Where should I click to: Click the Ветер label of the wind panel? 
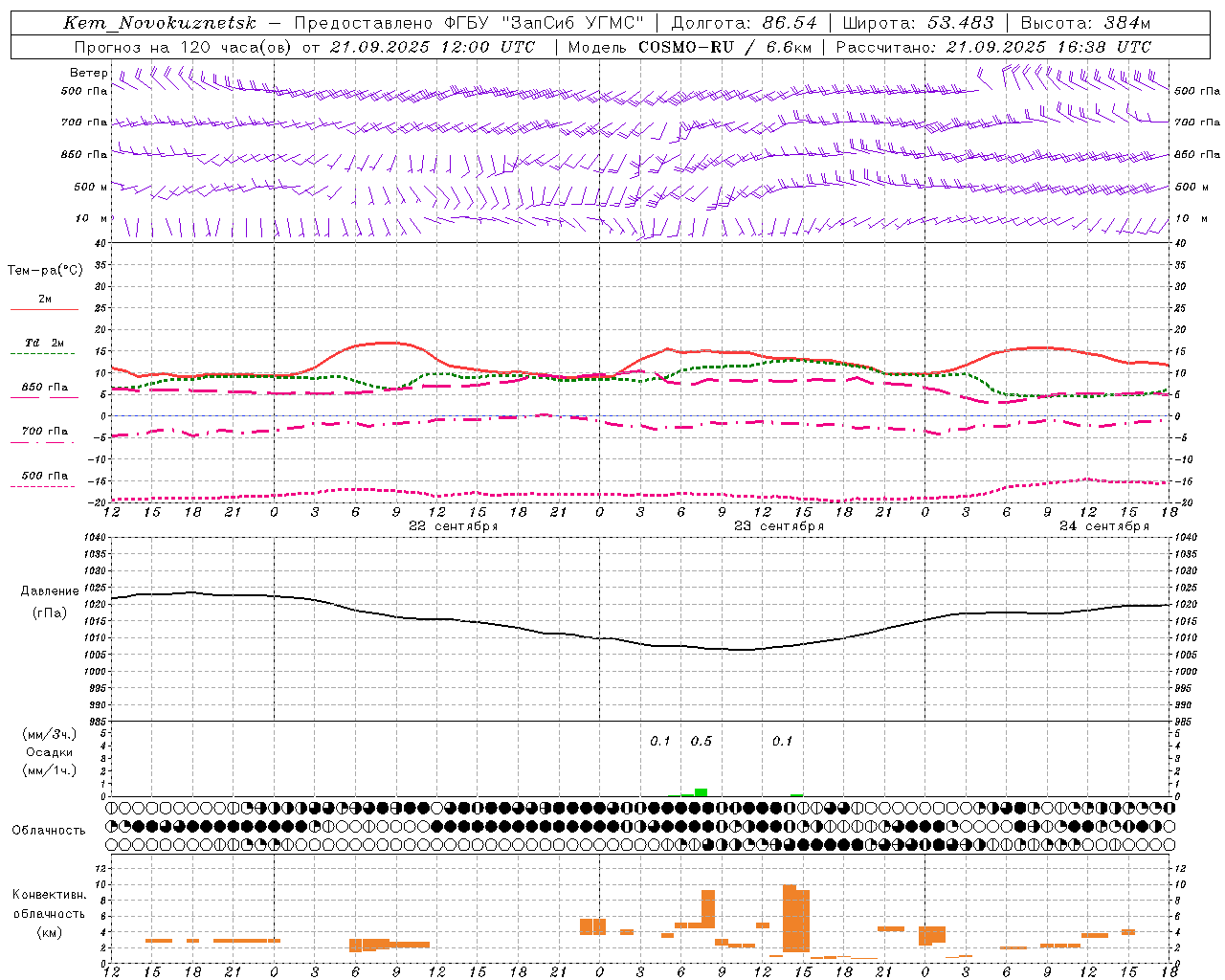click(88, 73)
